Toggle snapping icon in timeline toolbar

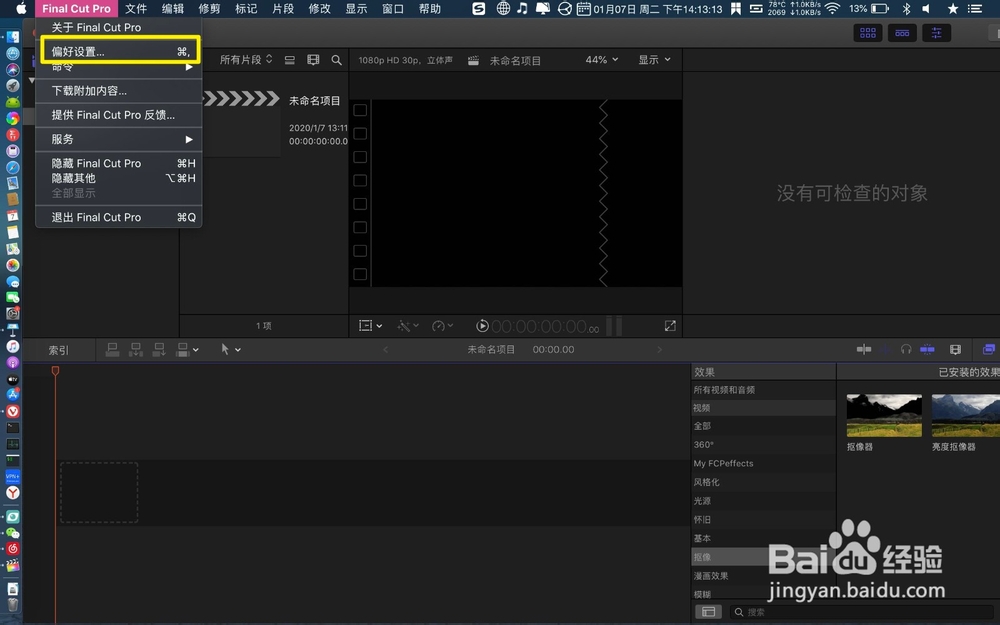[x=927, y=349]
